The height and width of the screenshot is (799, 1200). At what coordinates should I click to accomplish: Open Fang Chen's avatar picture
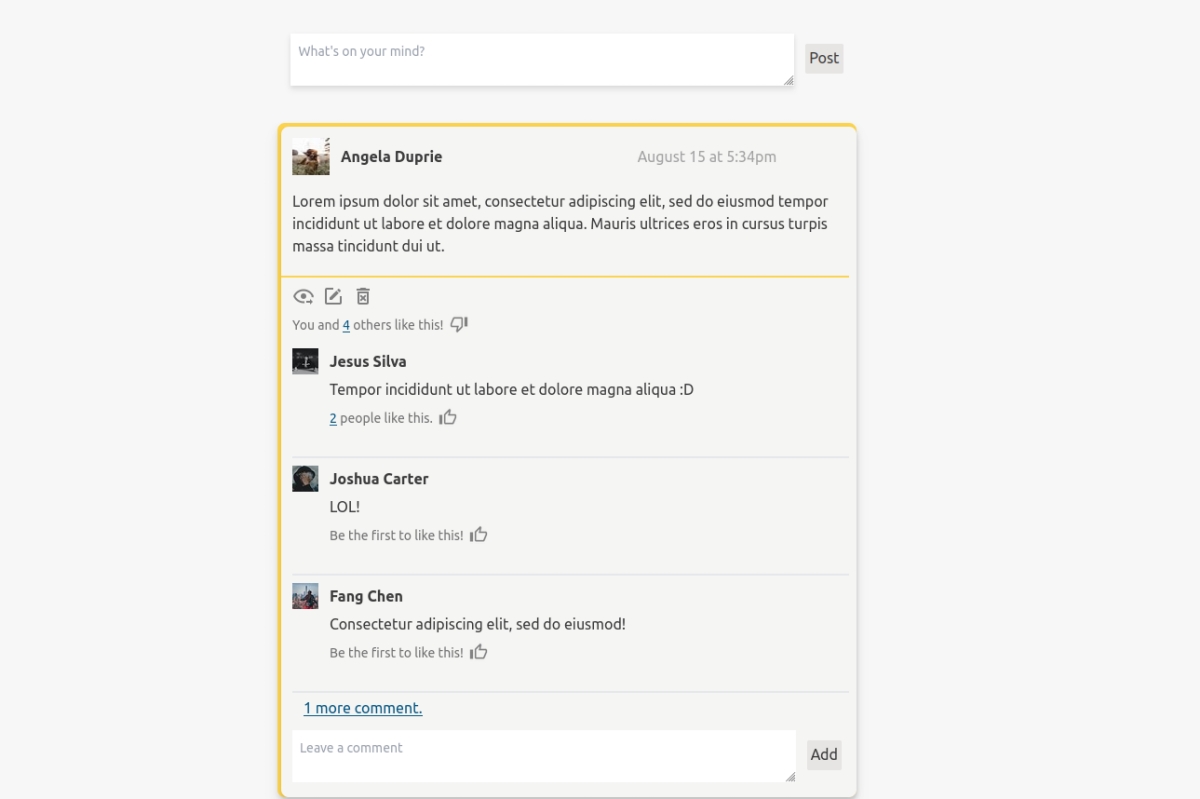[305, 596]
